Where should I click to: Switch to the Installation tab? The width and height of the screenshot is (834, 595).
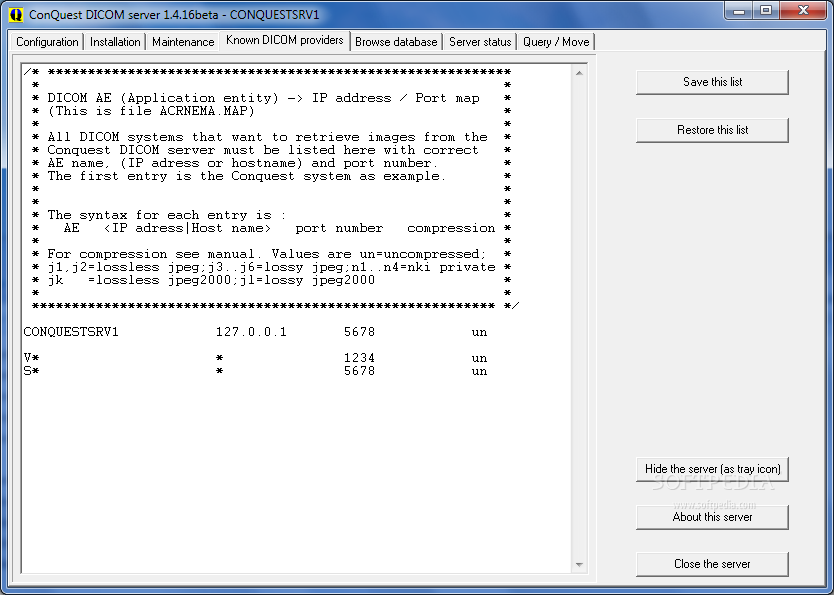115,42
